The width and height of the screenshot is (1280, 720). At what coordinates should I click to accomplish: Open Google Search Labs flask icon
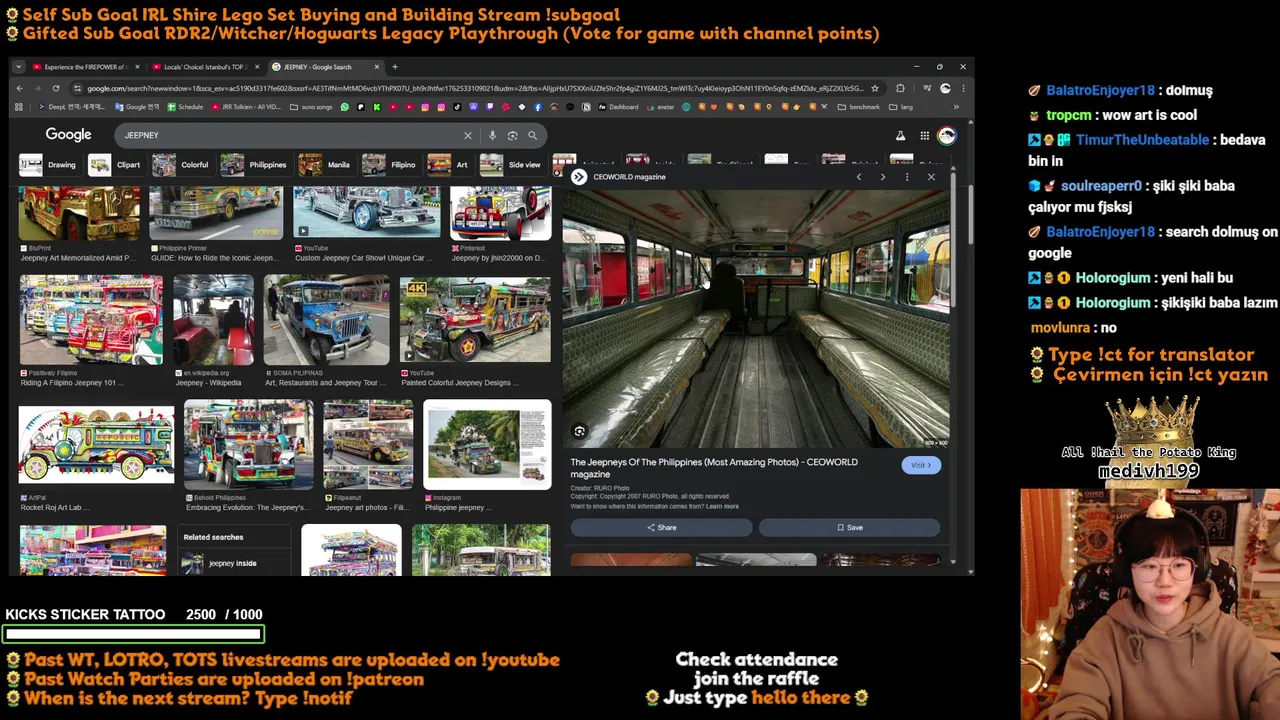900,135
